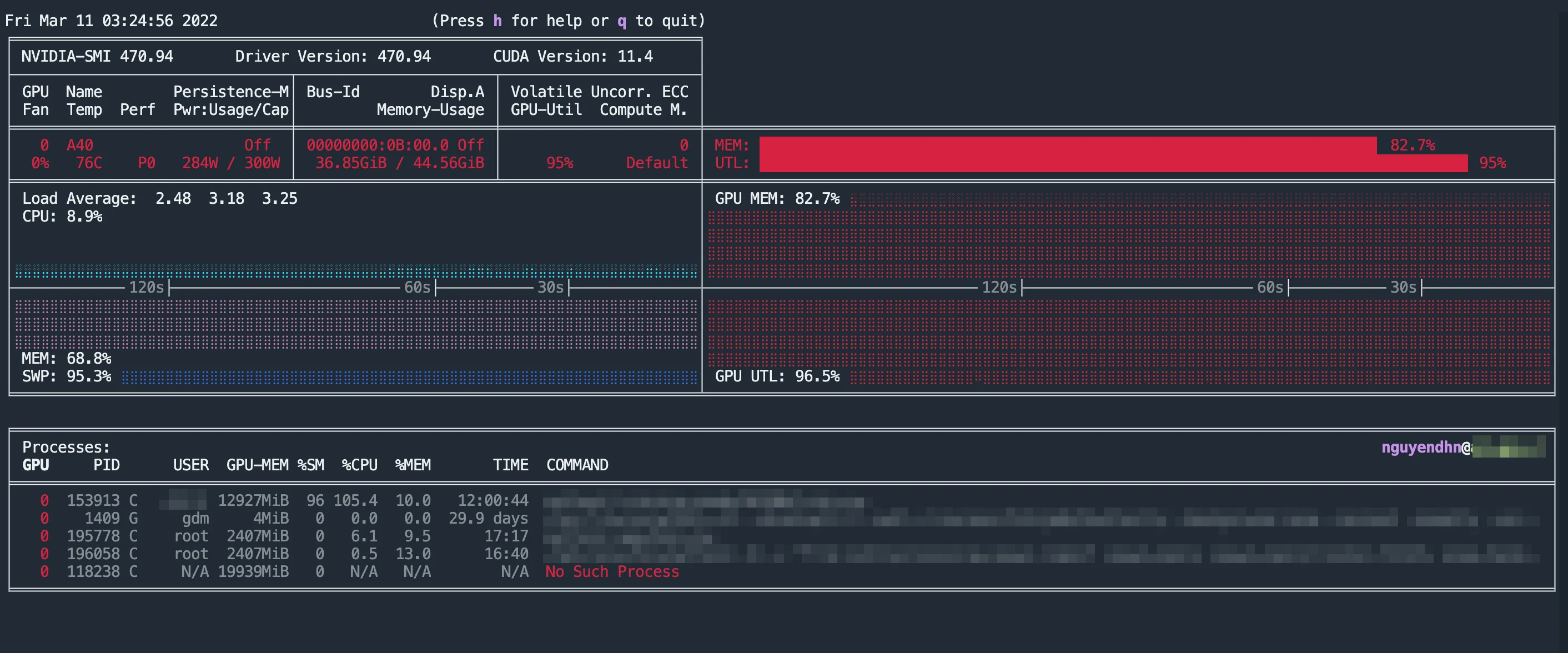Click the red UTL 95% utilization bar
This screenshot has width=1568, height=653.
pos(1113,163)
